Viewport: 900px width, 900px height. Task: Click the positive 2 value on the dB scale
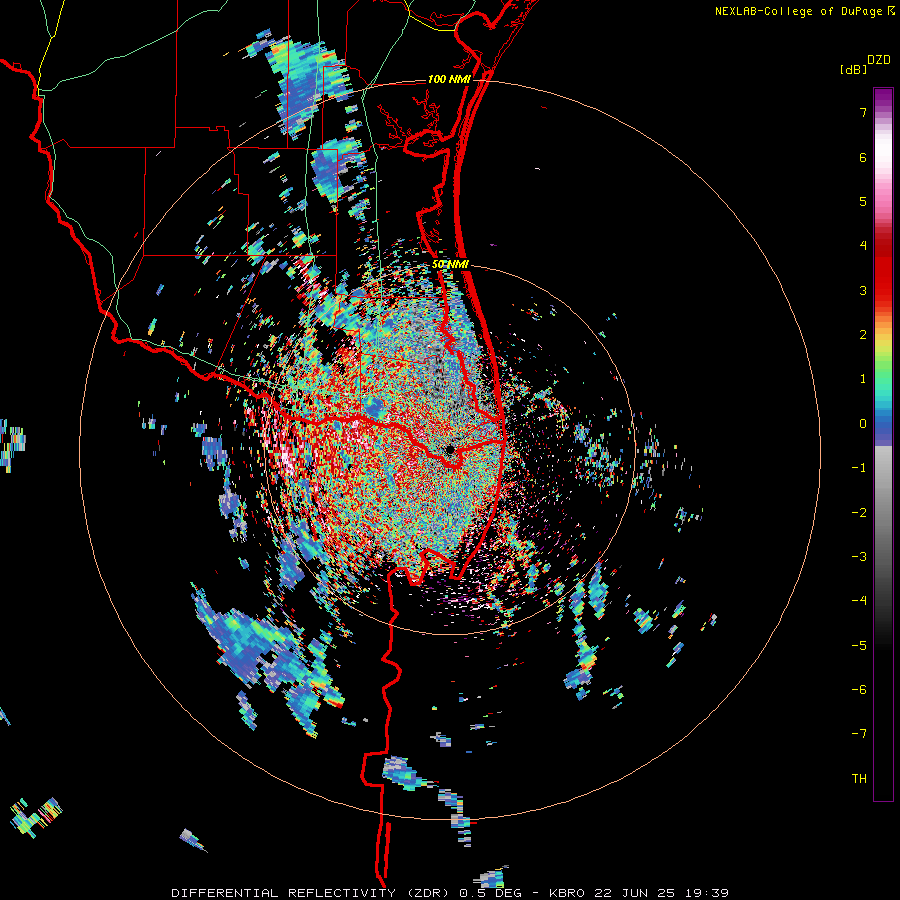click(863, 335)
